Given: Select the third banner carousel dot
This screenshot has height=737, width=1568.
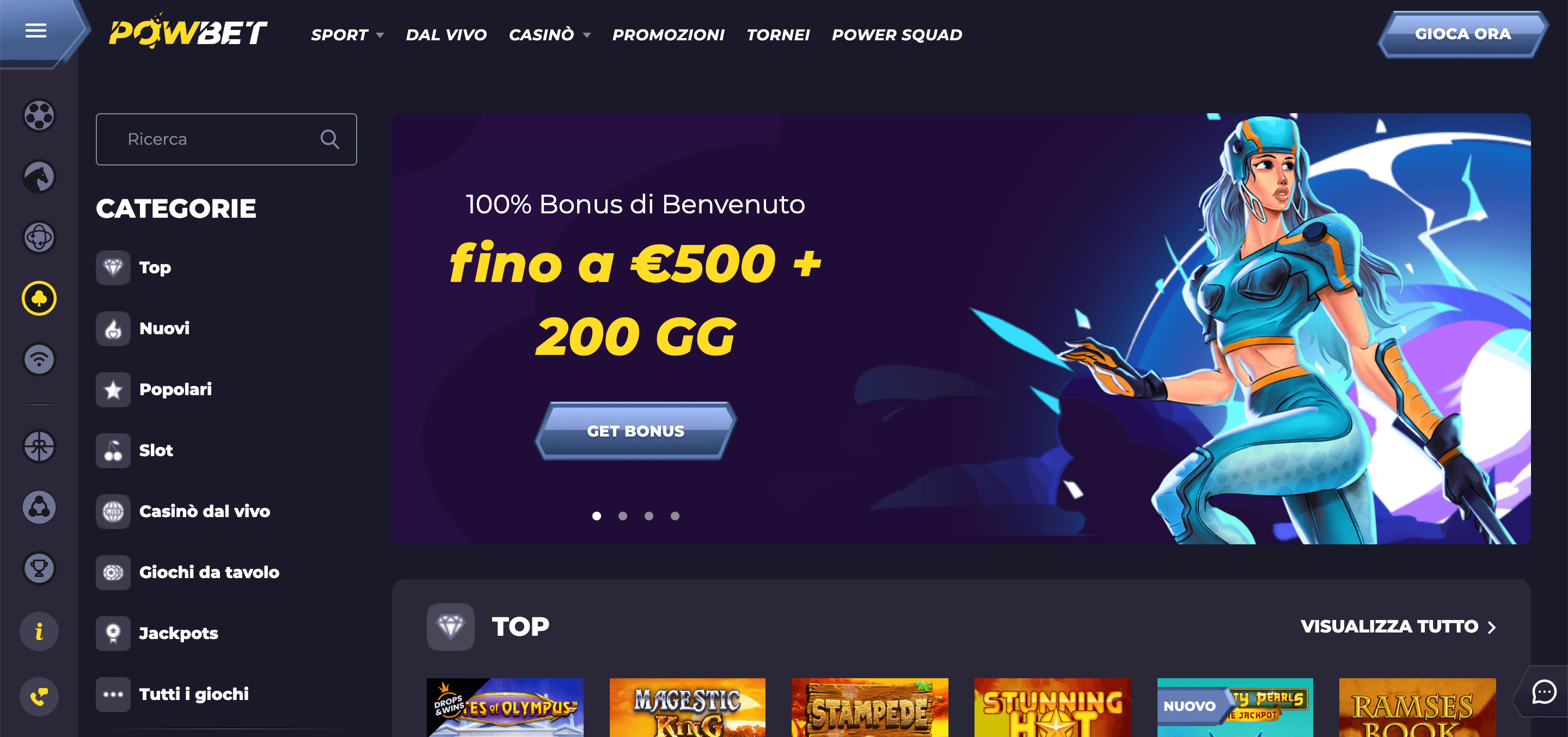Looking at the screenshot, I should [649, 516].
